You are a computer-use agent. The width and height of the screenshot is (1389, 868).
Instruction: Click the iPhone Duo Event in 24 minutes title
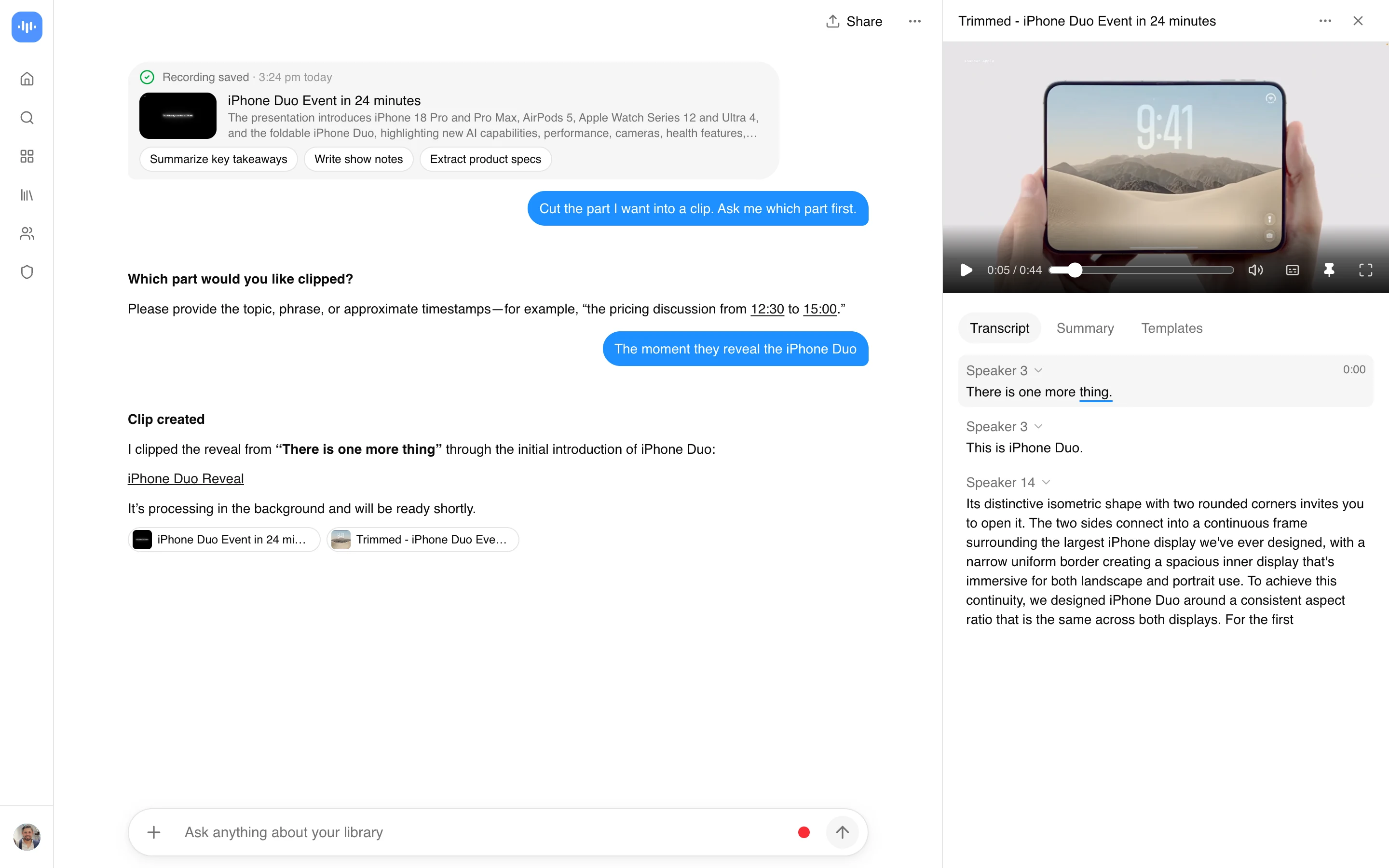324,100
